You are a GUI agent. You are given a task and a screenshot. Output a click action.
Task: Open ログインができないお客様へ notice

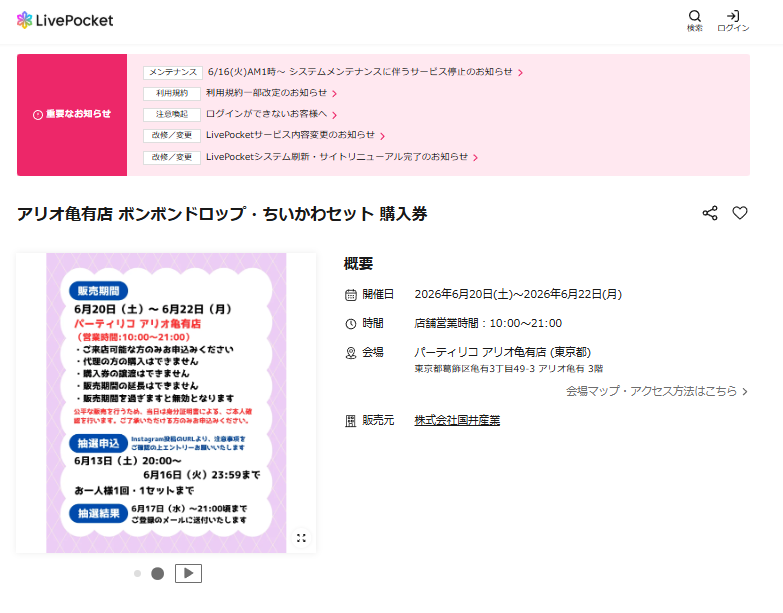[266, 114]
